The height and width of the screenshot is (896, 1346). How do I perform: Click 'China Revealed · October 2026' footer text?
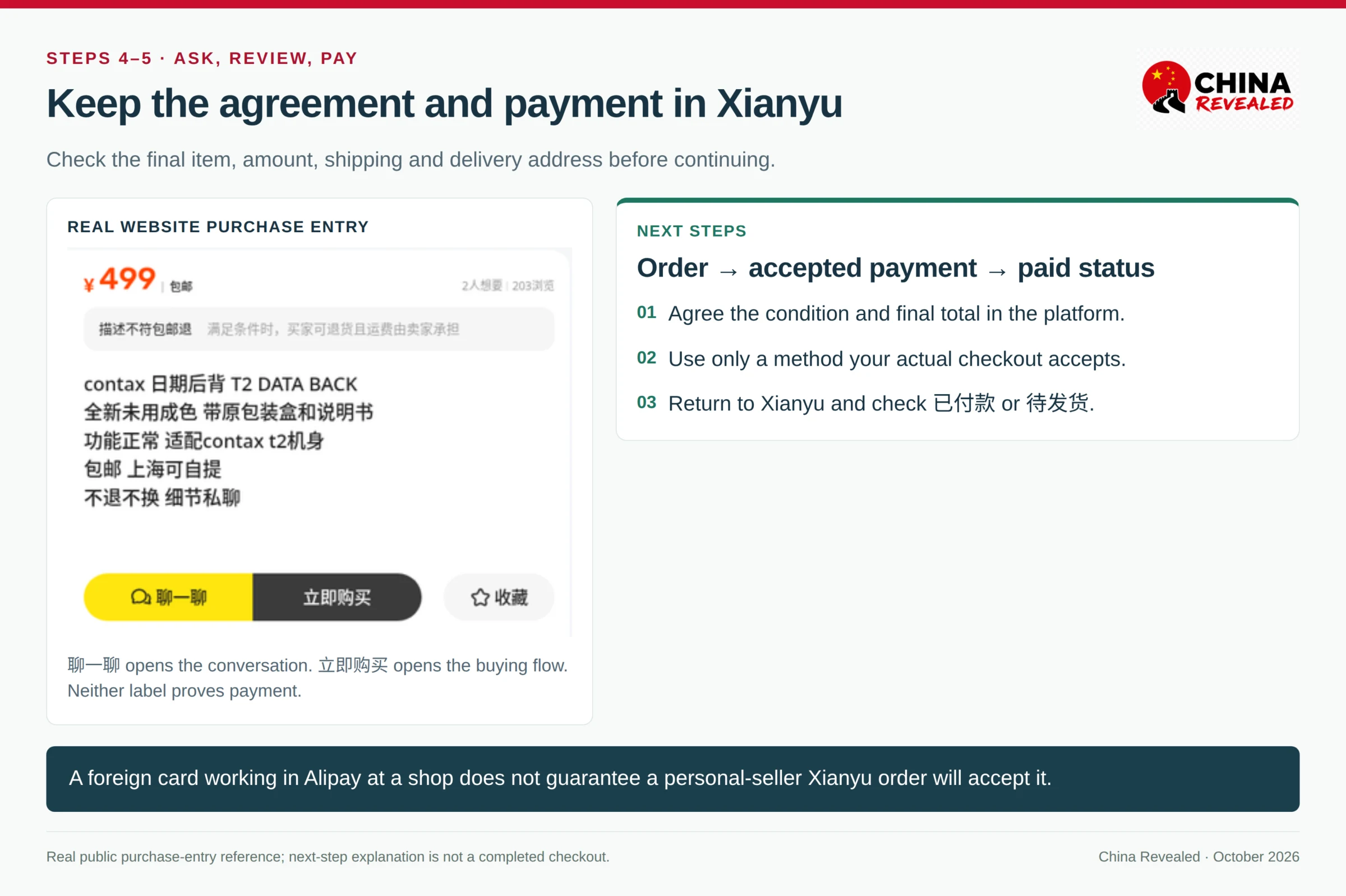point(1199,857)
